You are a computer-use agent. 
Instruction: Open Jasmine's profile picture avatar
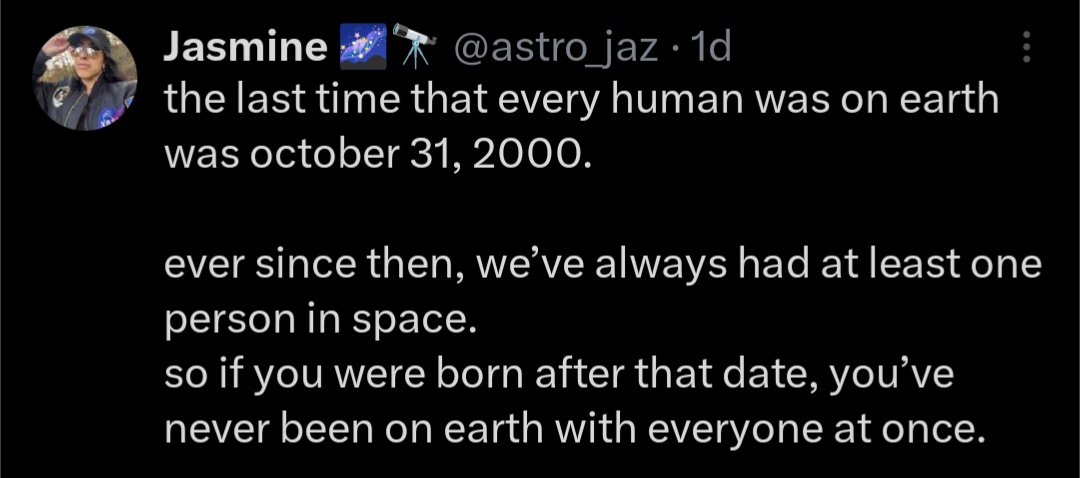[85, 78]
